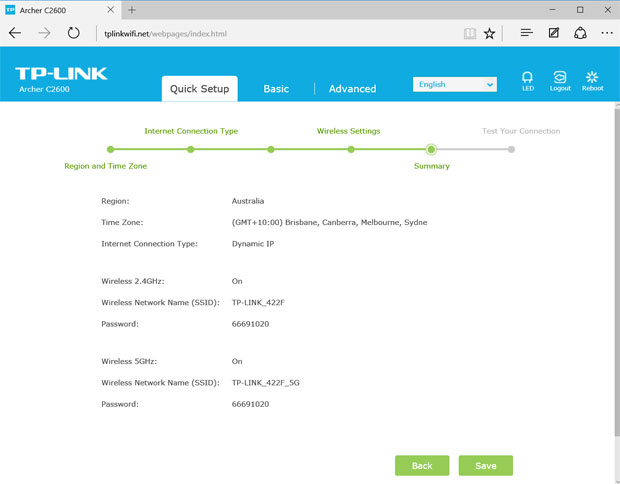The height and width of the screenshot is (484, 620).
Task: Open Reading view book icon
Action: (470, 34)
